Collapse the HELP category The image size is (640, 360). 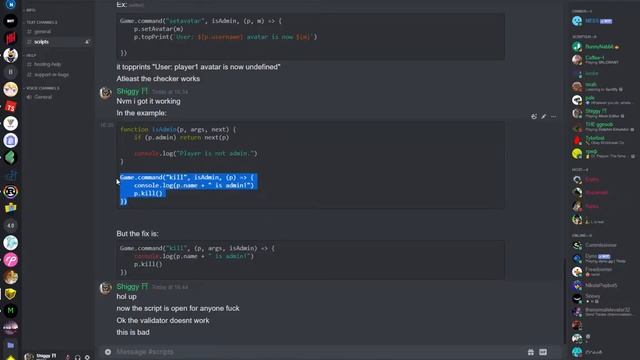[x=31, y=55]
